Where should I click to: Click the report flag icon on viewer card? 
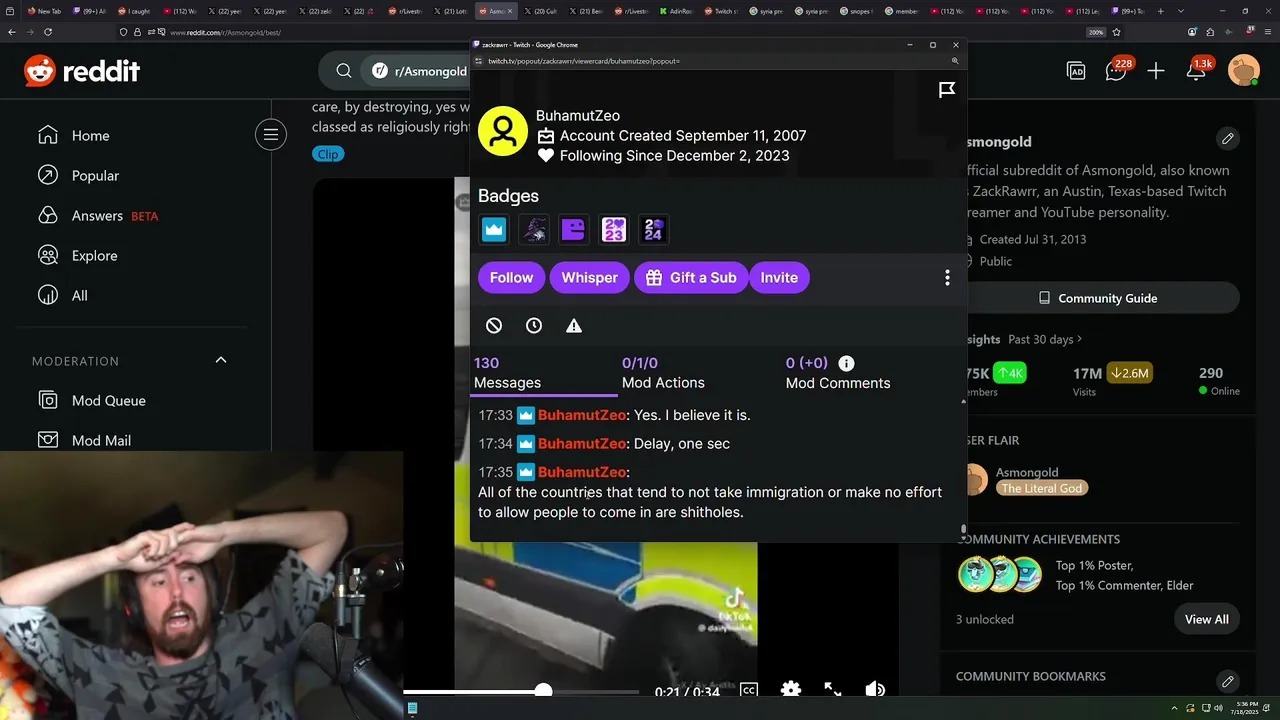click(947, 91)
